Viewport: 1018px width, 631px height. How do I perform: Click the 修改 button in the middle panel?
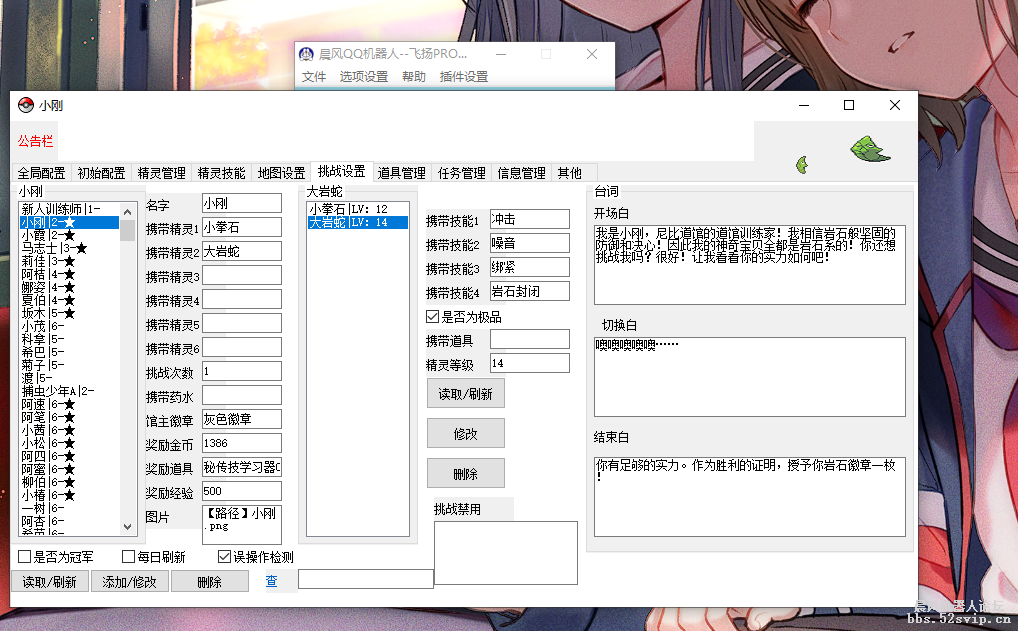465,433
